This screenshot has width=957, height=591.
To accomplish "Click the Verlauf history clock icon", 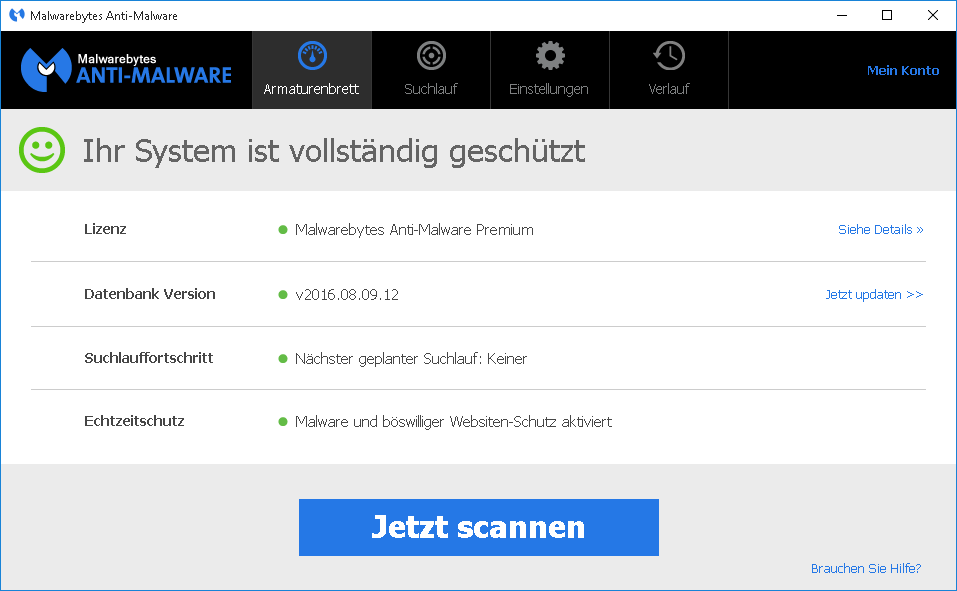I will (669, 56).
